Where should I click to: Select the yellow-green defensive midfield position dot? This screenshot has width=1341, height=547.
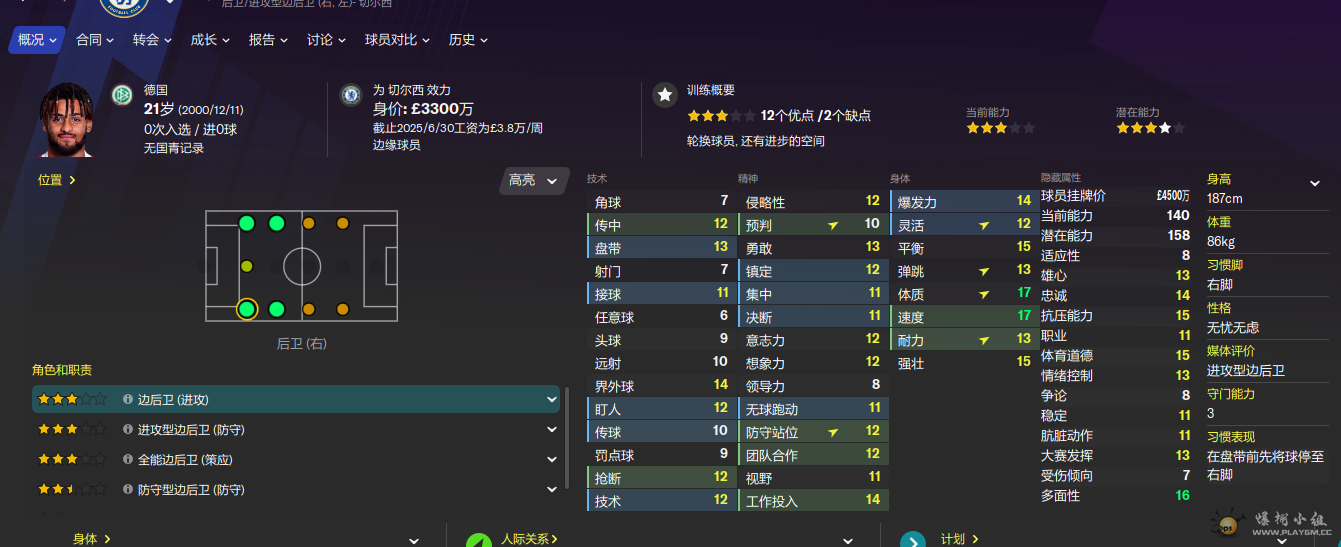(x=247, y=267)
